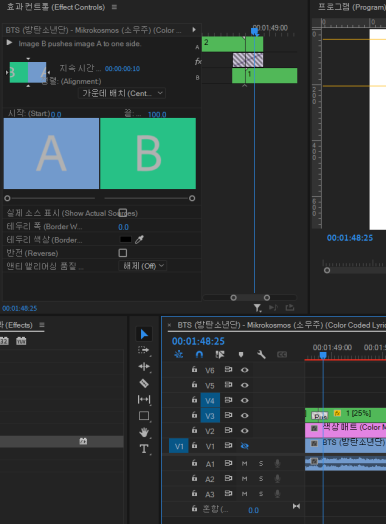Image resolution: width=386 pixels, height=524 pixels.
Task: Click Start value 0.0
Action: (56, 114)
